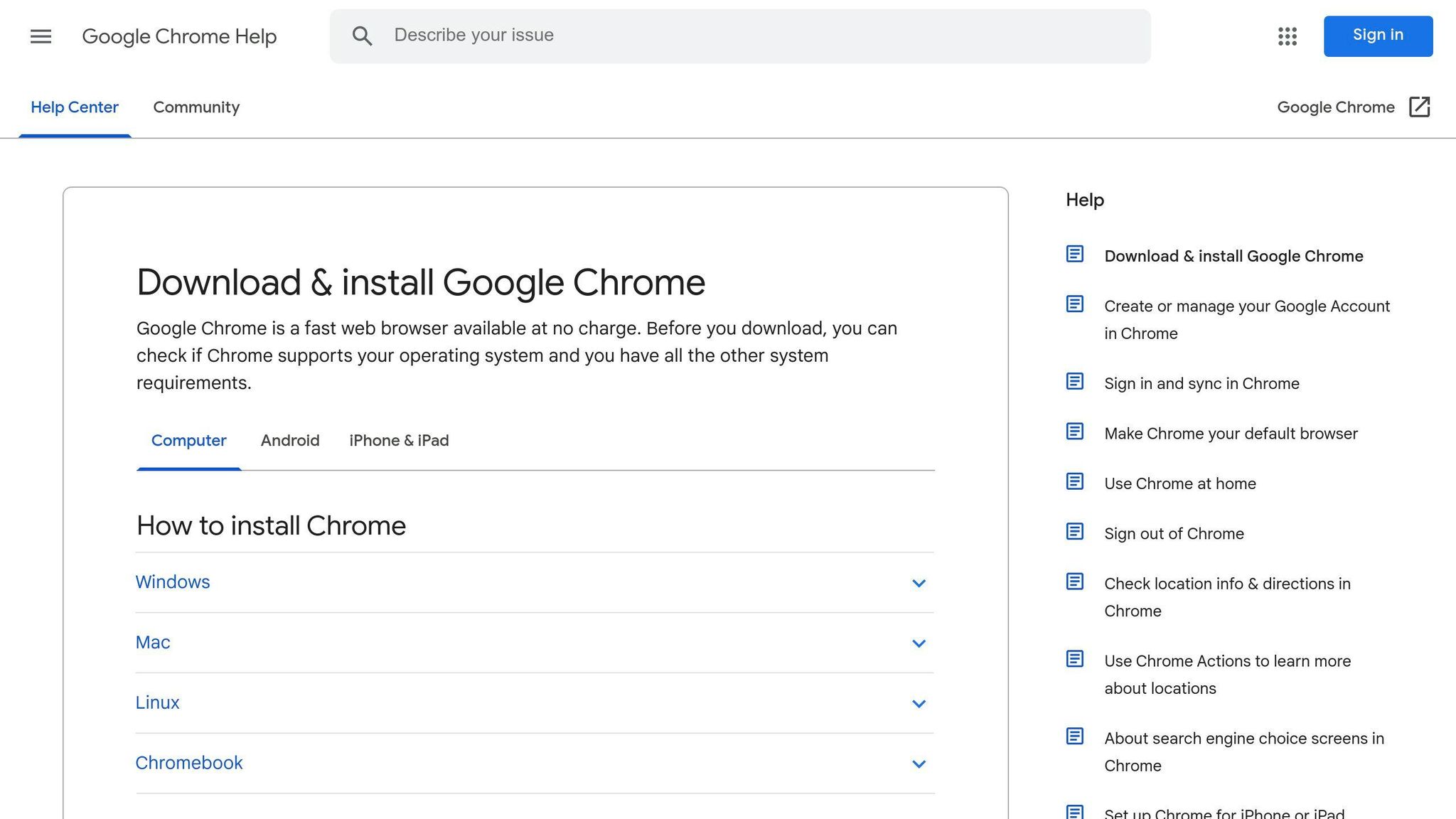Viewport: 1456px width, 819px height.
Task: Click article icon beside Sign out of Chrome
Action: click(1074, 532)
